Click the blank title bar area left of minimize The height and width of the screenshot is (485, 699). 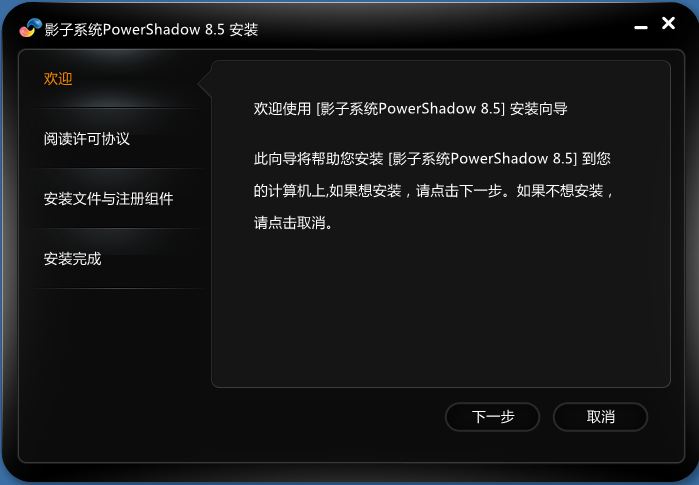point(446,28)
